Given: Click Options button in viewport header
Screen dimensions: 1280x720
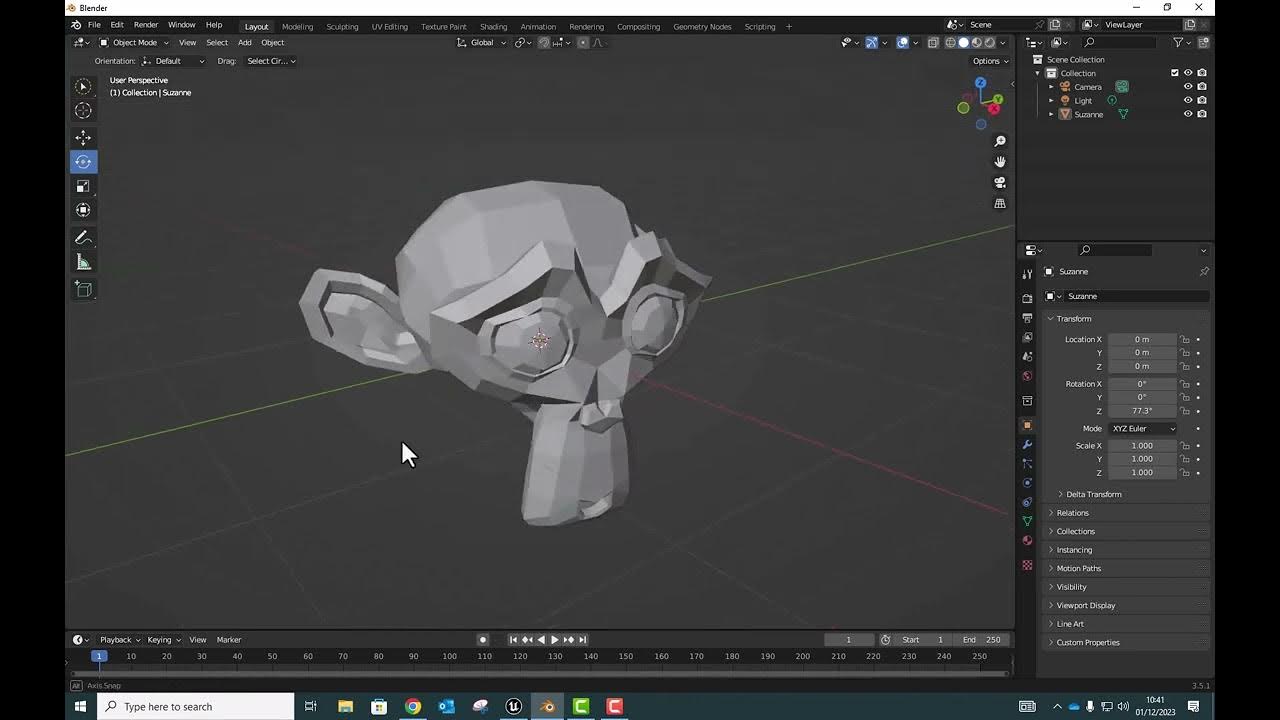Looking at the screenshot, I should (x=989, y=61).
